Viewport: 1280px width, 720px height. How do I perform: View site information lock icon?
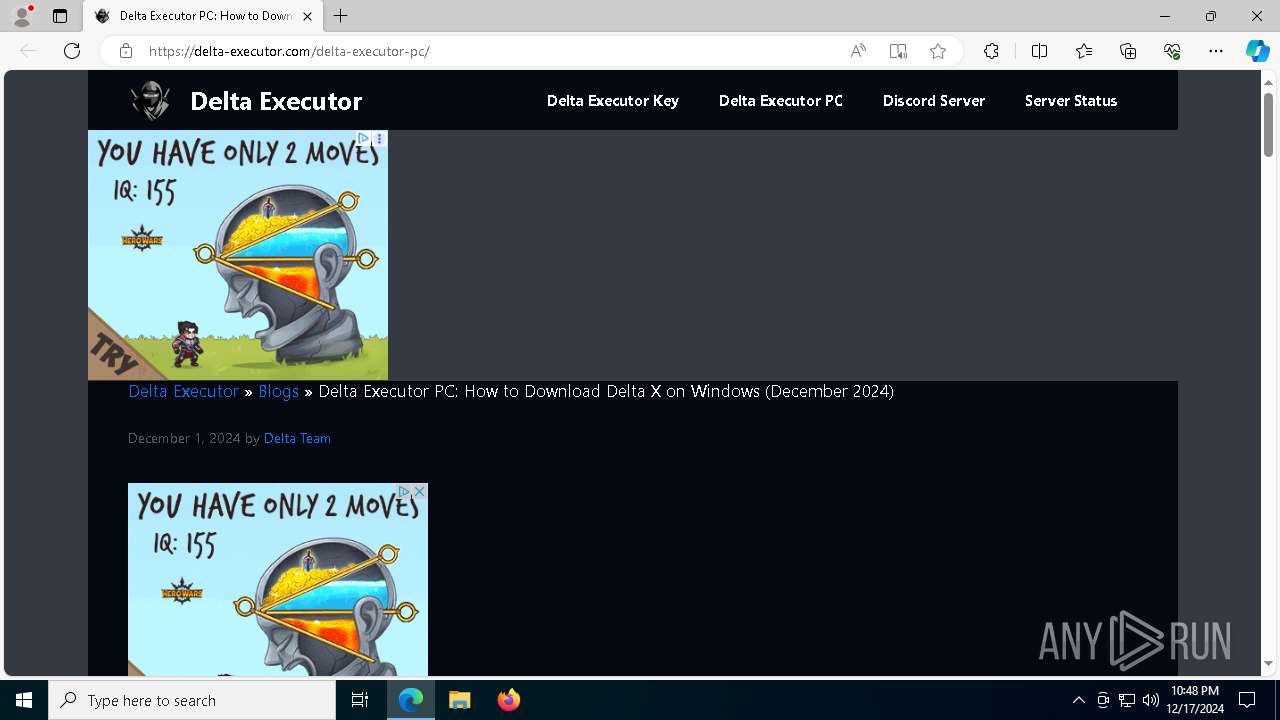pyautogui.click(x=126, y=51)
